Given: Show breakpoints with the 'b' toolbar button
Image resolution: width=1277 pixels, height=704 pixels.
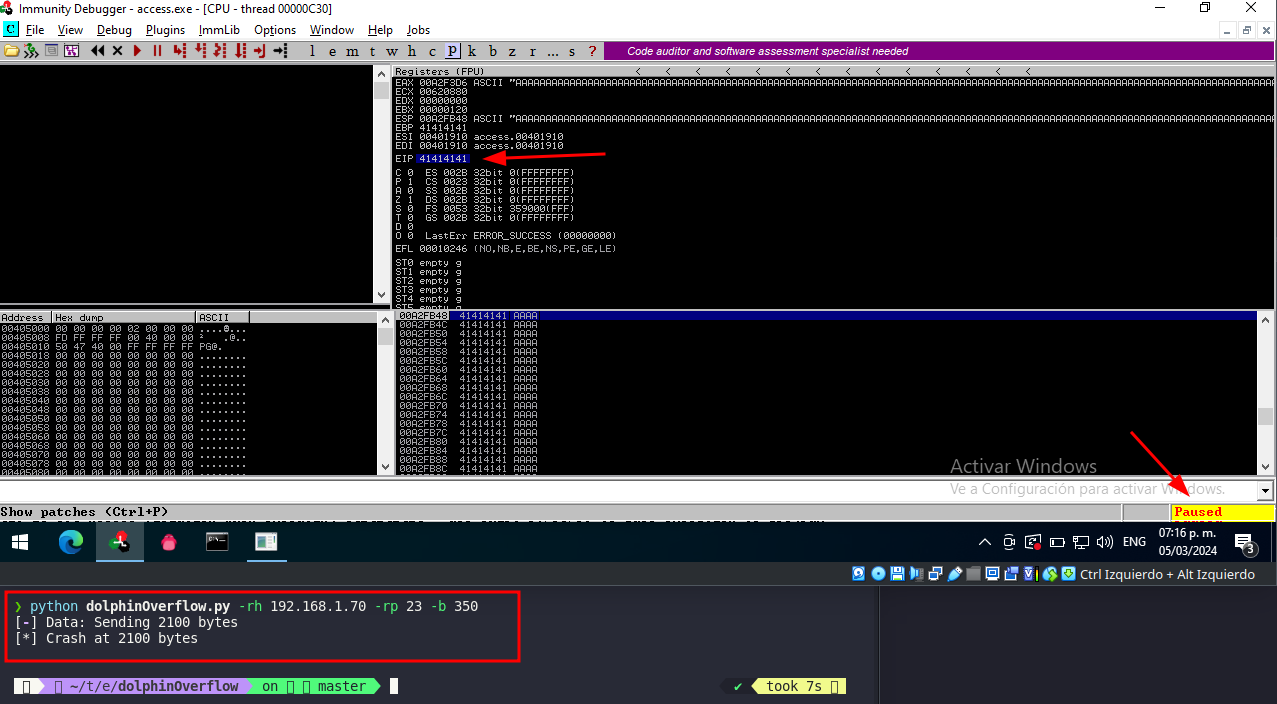Looking at the screenshot, I should coord(492,51).
